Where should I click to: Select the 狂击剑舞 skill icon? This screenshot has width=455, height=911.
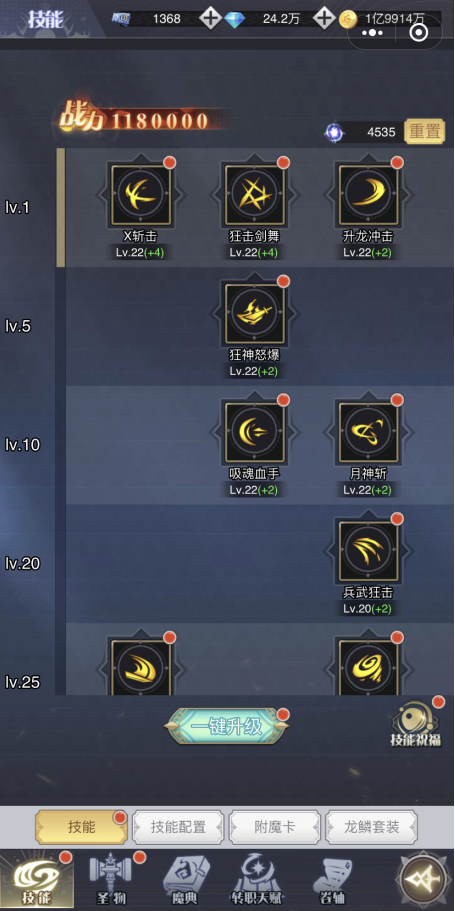[x=255, y=193]
